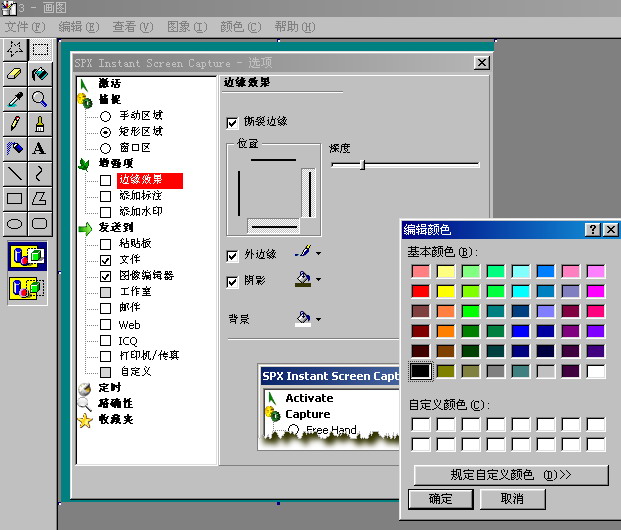Screen dimensions: 621x530
Task: Select the Airbrush spray tool
Action: (15, 148)
